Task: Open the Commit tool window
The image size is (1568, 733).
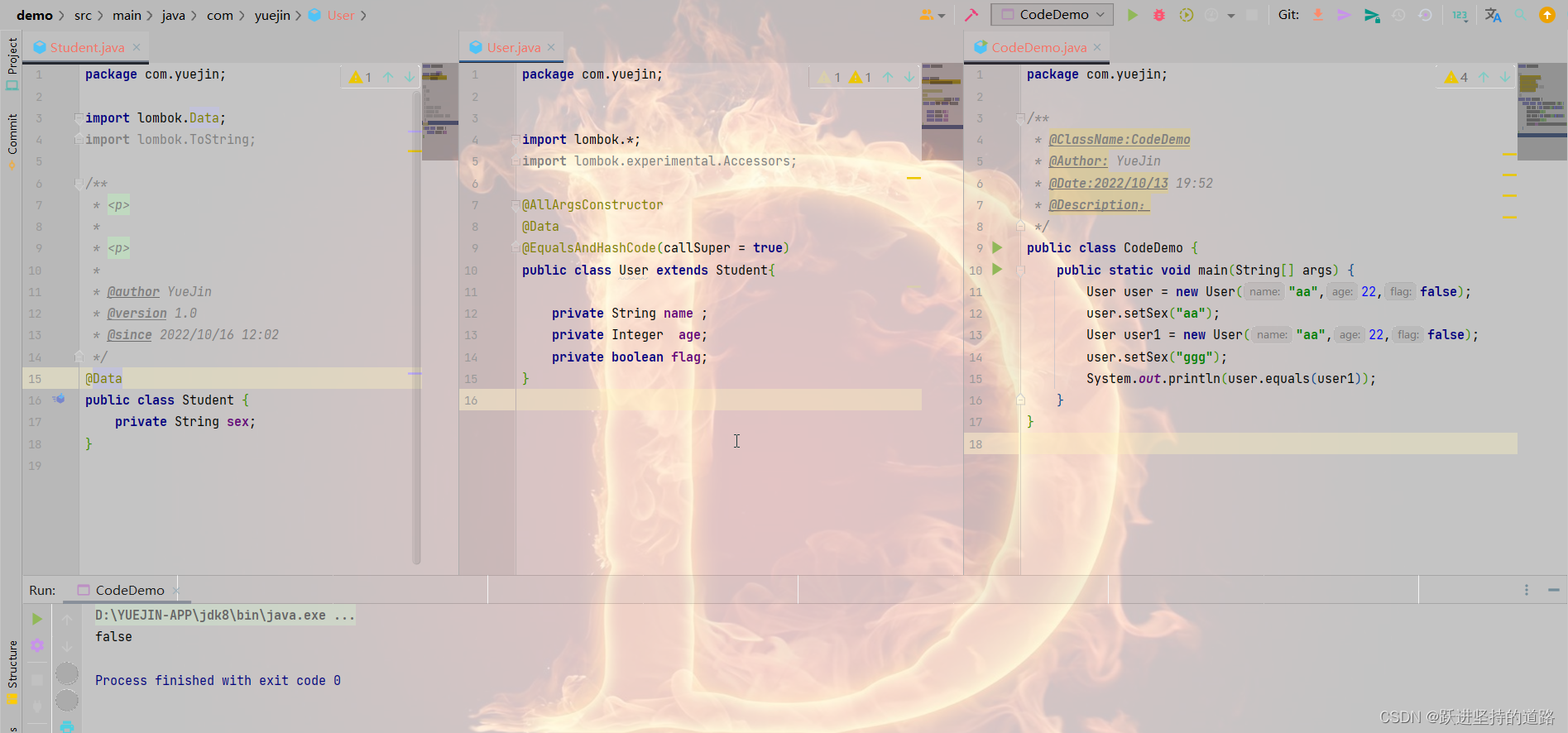Action: (12, 141)
